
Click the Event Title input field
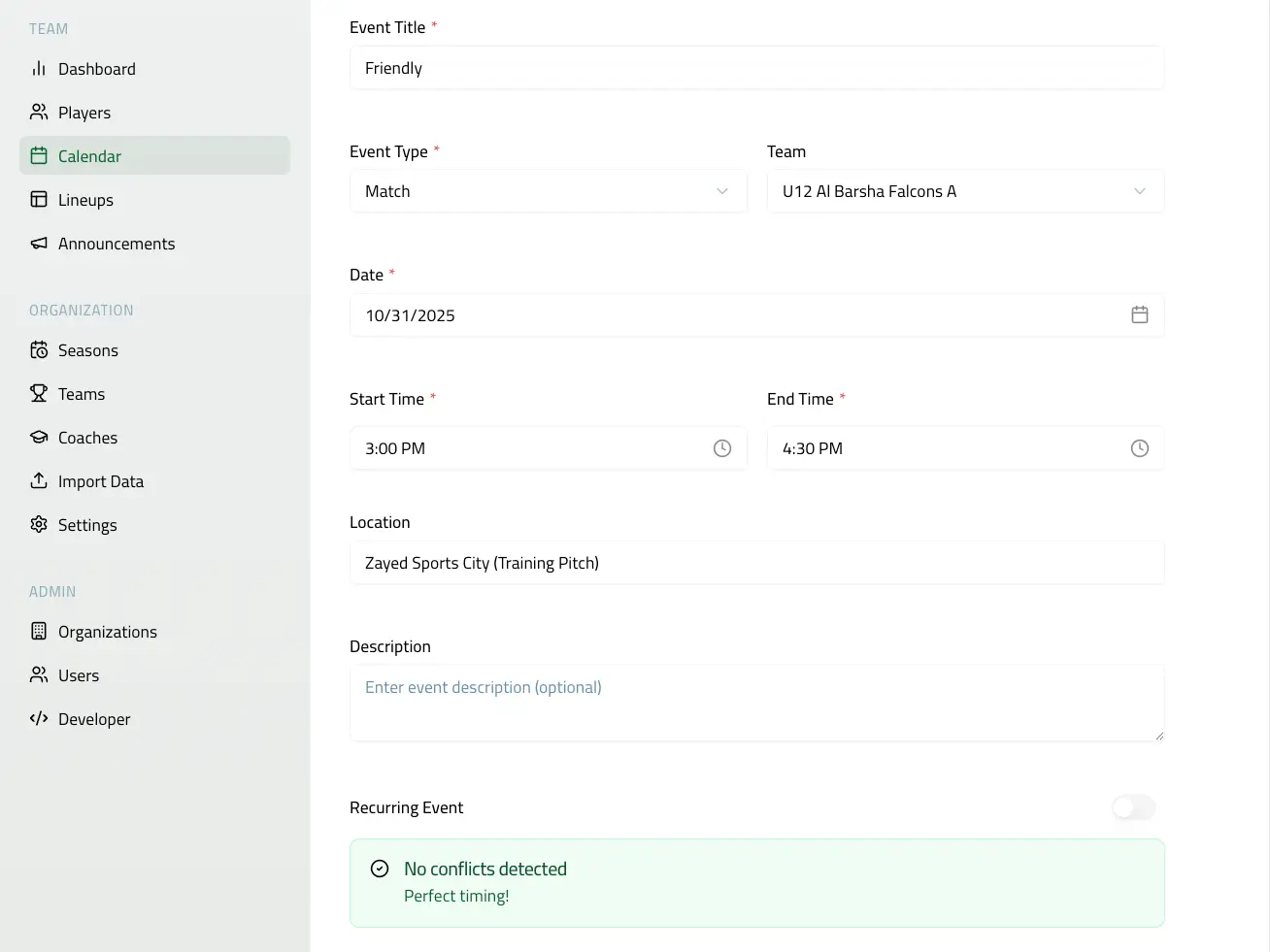(756, 68)
